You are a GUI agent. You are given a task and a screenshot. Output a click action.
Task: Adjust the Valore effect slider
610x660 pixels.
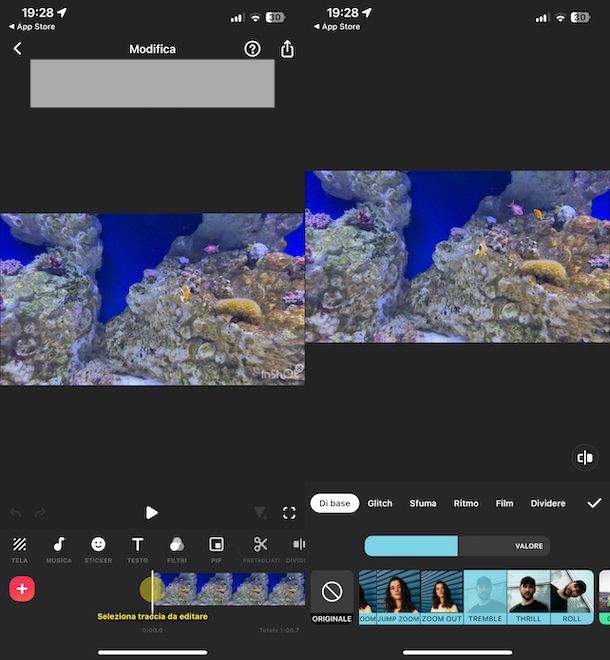pos(457,546)
